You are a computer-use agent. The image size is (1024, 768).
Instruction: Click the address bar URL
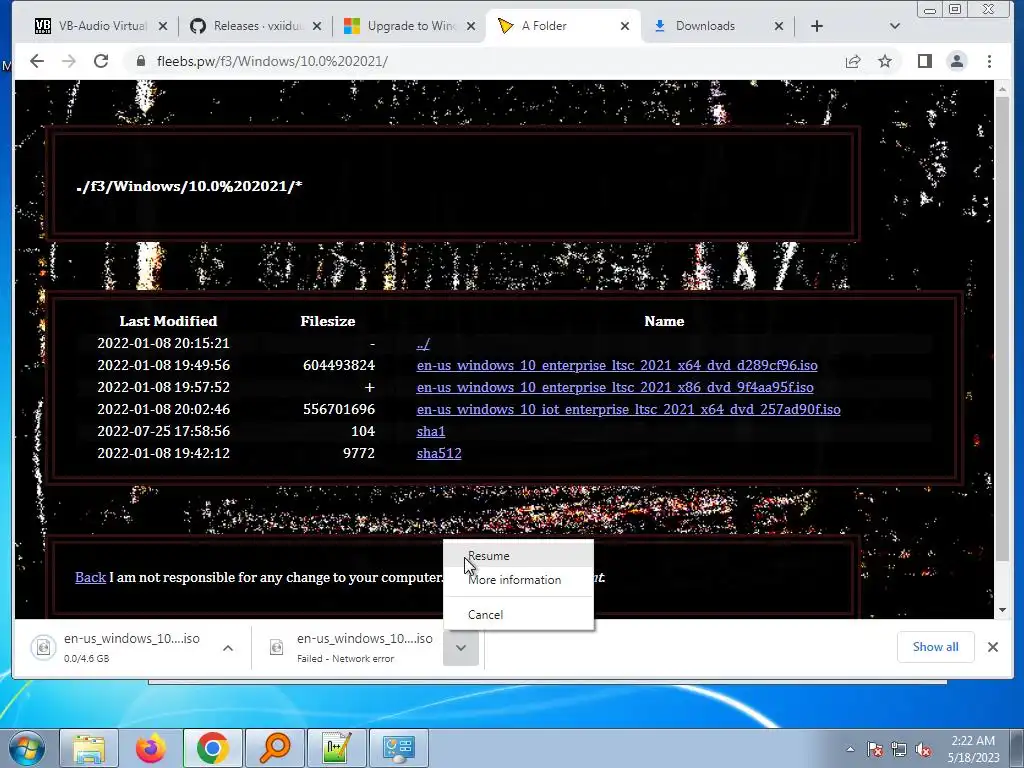(x=272, y=61)
